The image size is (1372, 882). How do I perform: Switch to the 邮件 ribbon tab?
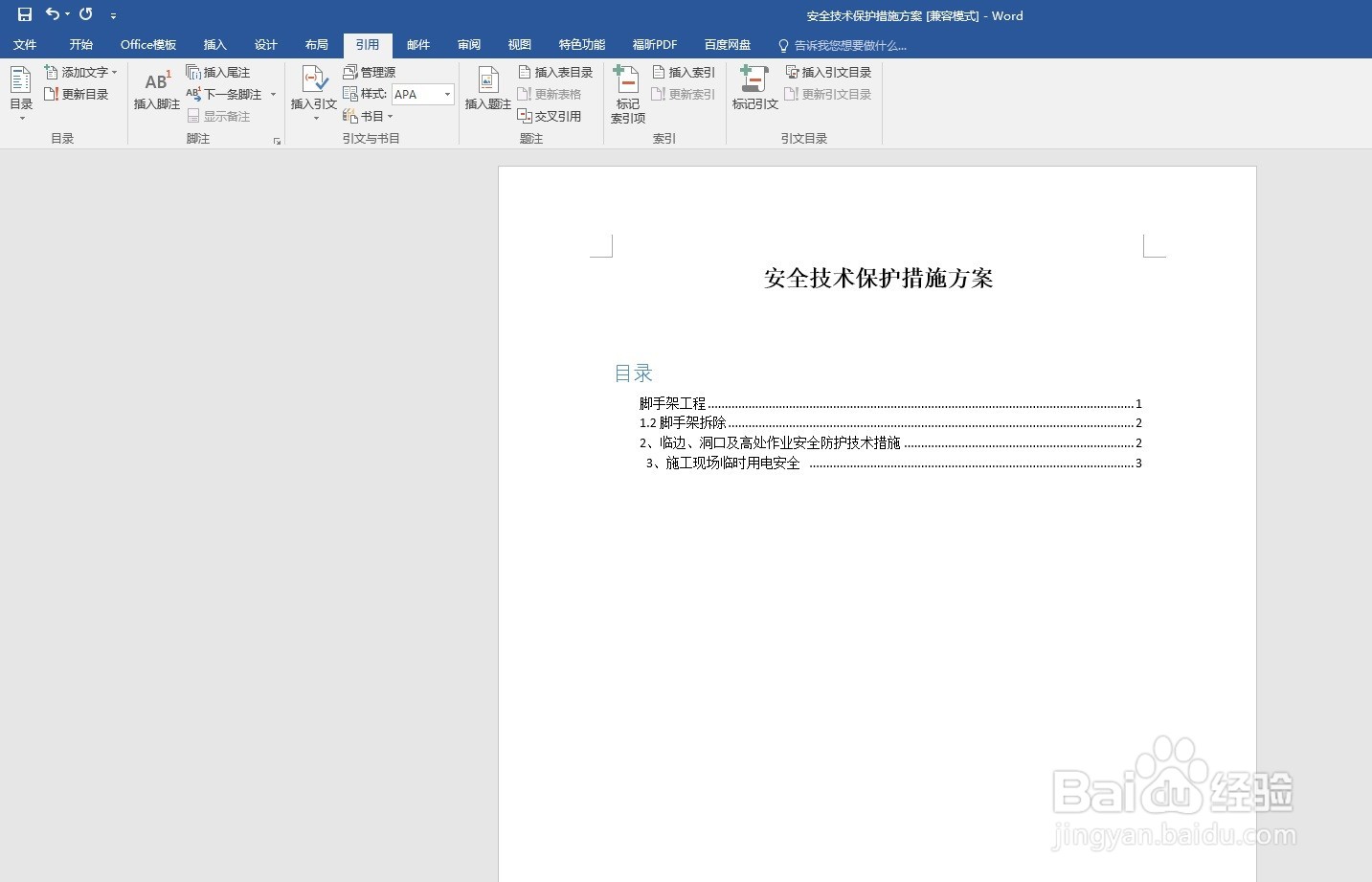click(418, 44)
